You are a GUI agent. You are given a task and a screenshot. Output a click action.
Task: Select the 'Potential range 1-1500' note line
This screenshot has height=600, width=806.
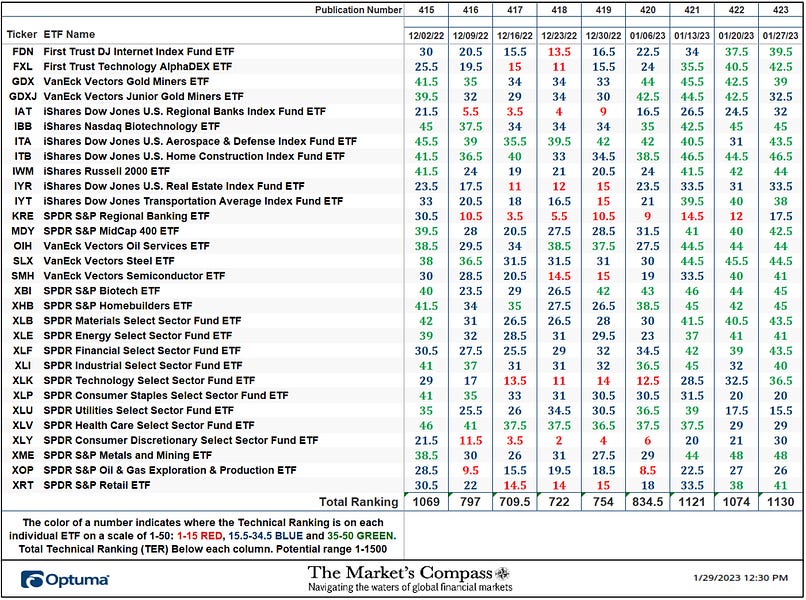coord(203,549)
